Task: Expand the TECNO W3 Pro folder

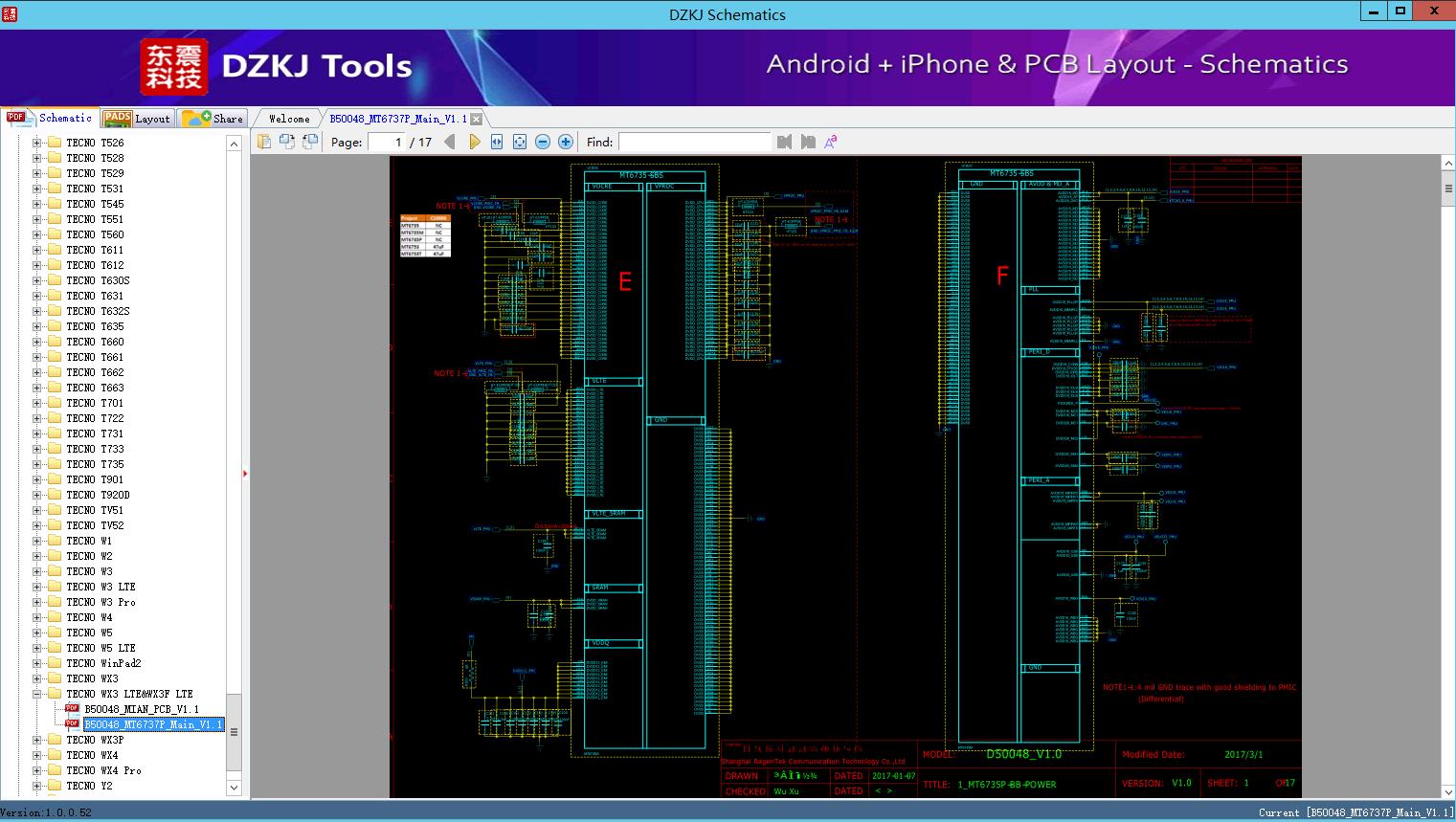Action: [37, 602]
